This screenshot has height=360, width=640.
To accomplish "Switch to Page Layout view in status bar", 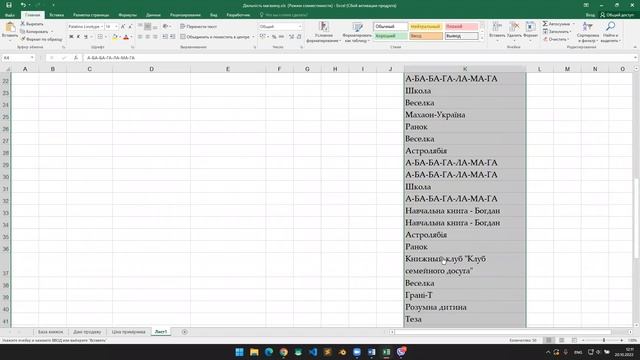I will click(562, 340).
